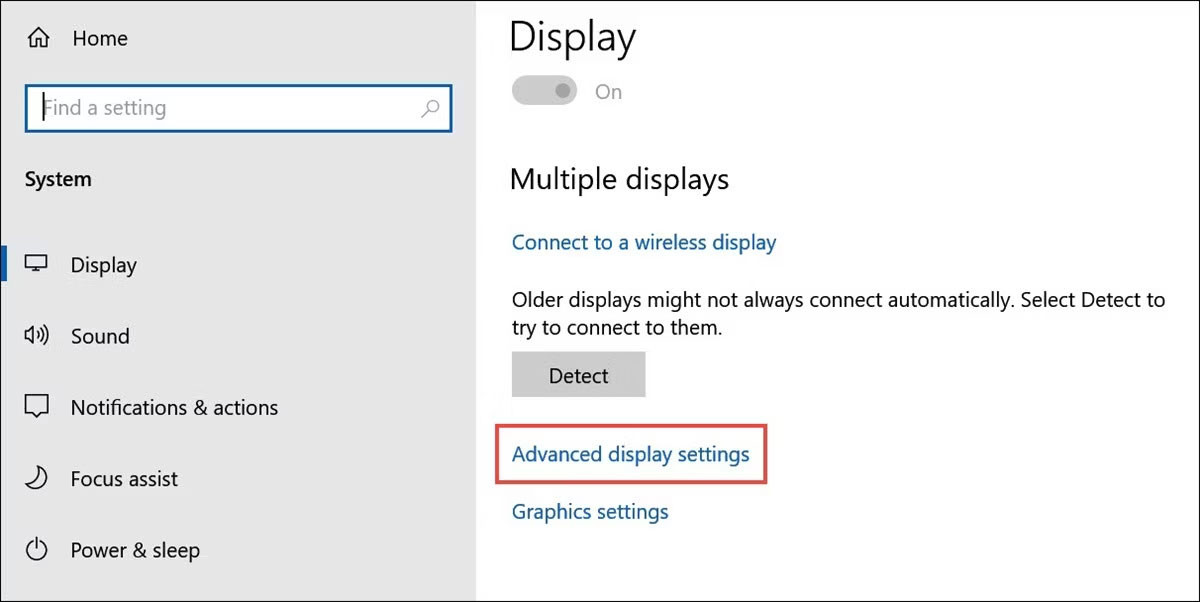1200x602 pixels.
Task: Go to Home in the sidebar
Action: pos(100,39)
